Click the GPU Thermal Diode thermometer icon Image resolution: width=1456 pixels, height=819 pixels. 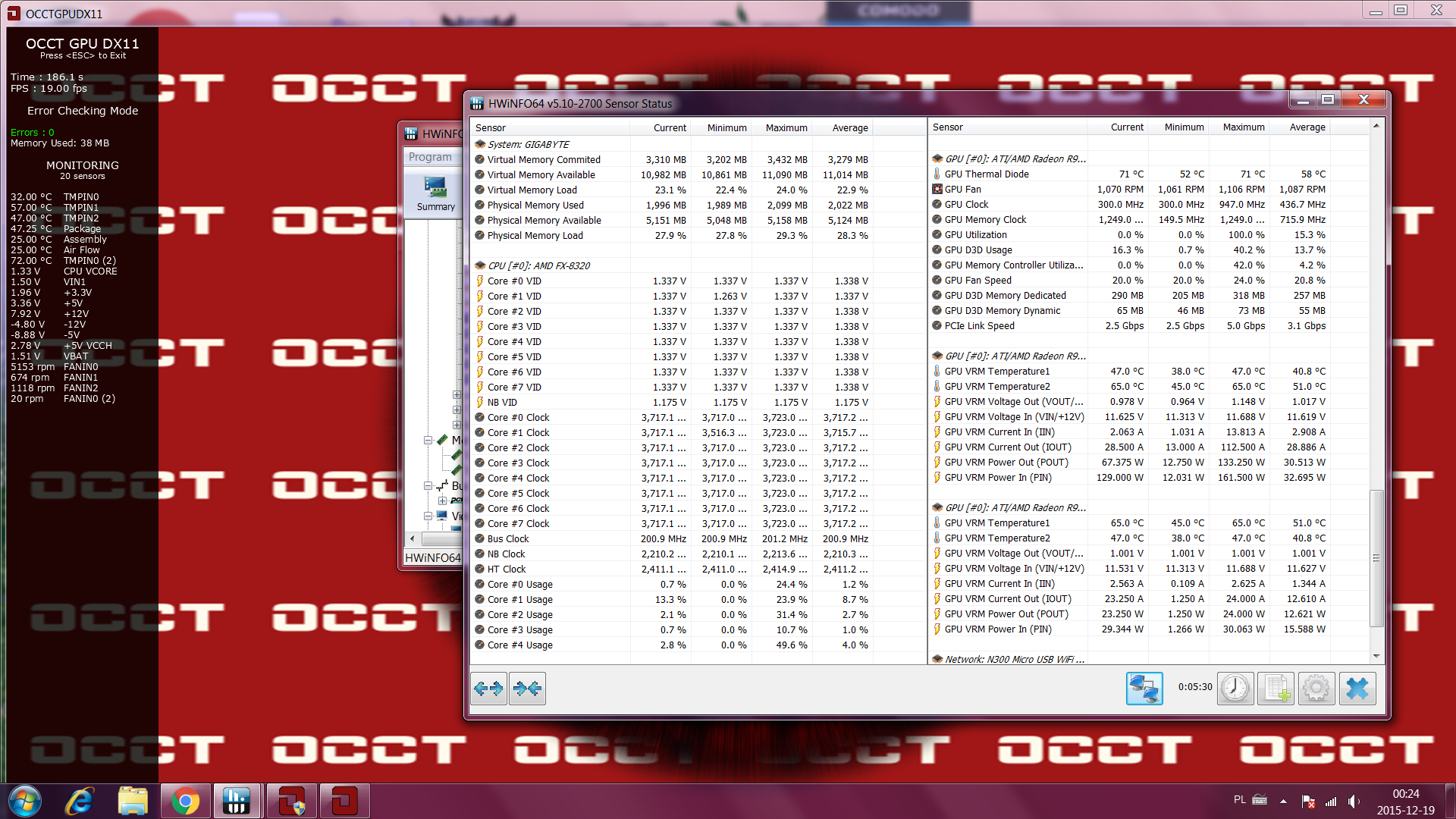(x=937, y=174)
